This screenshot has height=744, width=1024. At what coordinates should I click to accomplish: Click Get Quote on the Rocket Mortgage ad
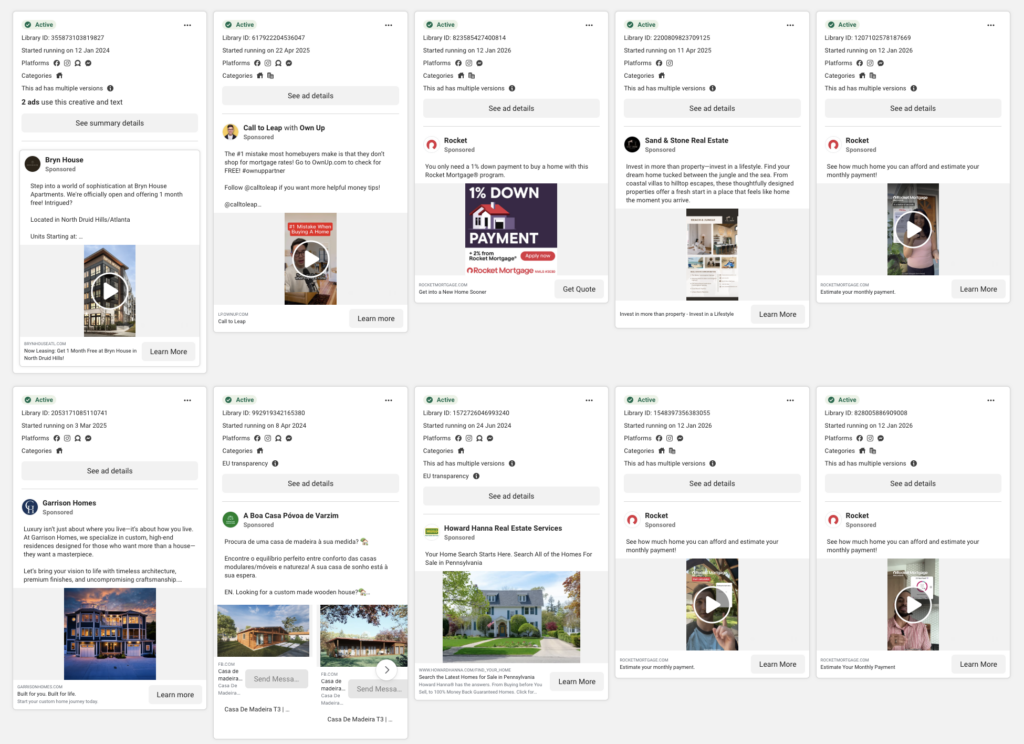[x=579, y=289]
